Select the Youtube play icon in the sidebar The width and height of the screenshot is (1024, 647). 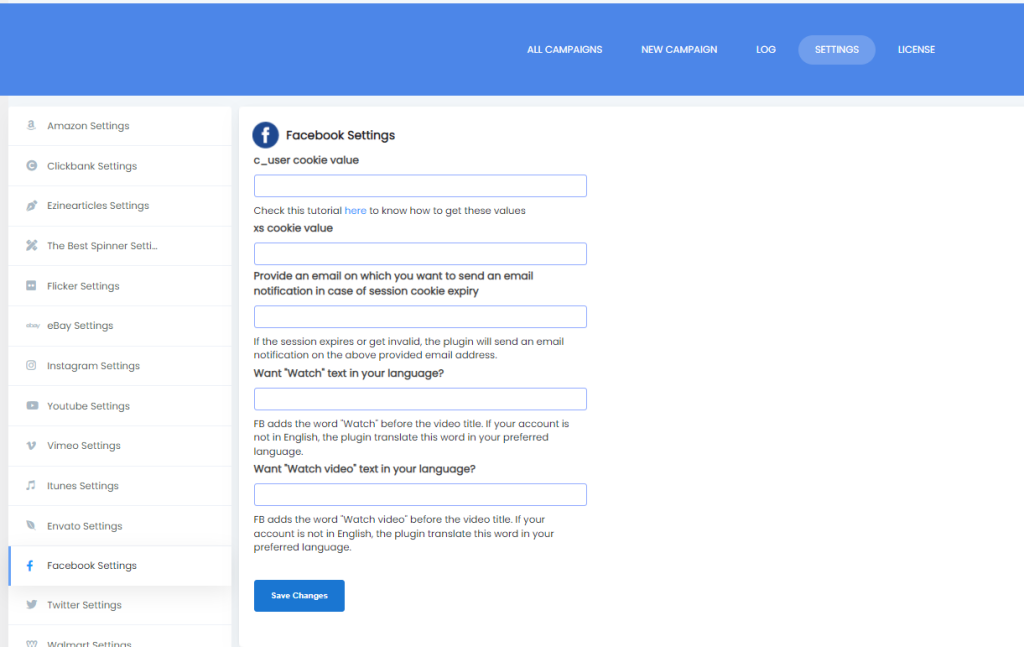31,405
